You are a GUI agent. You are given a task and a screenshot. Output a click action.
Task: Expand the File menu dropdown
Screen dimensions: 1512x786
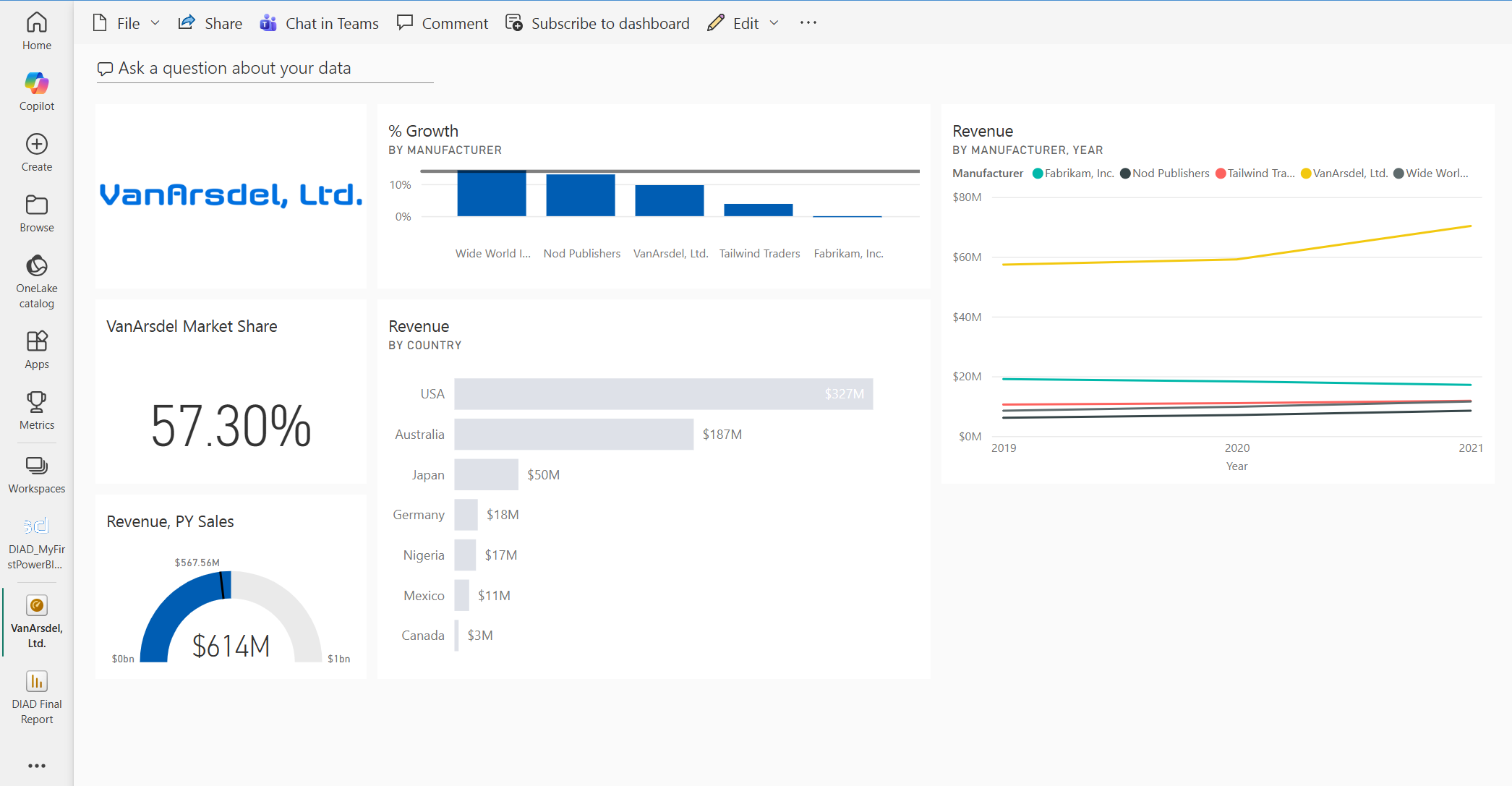[x=155, y=23]
